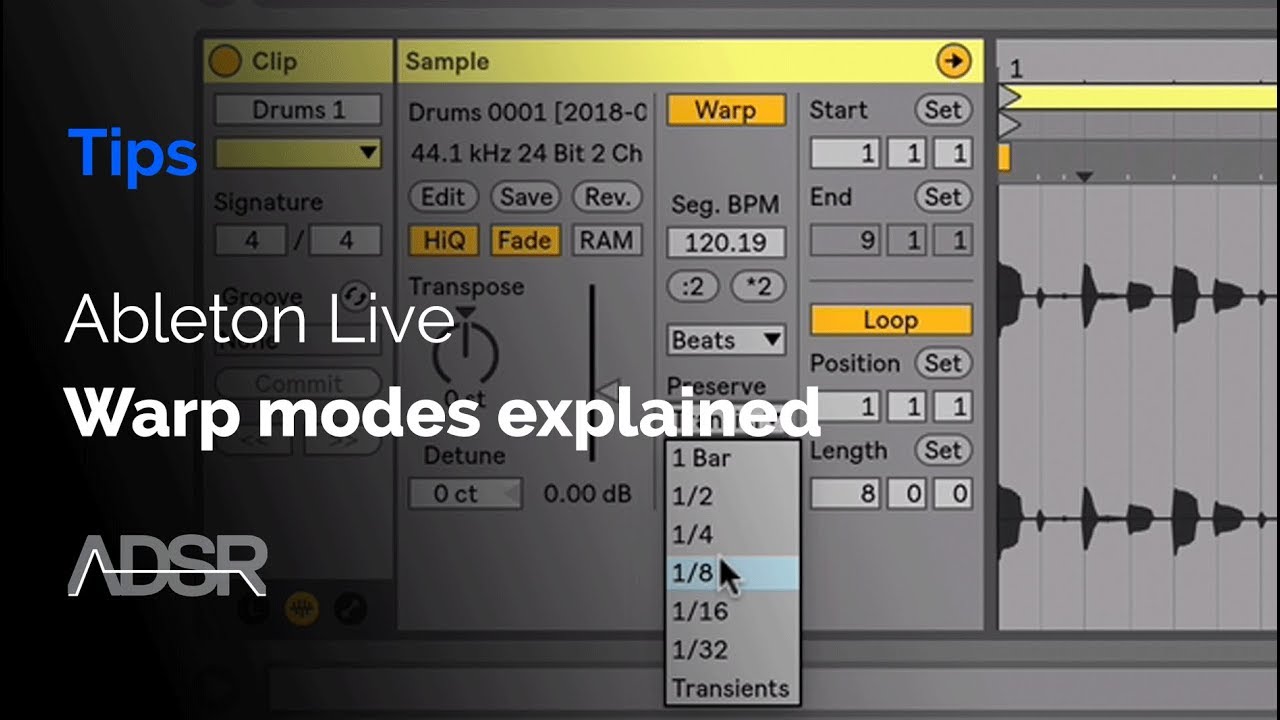This screenshot has height=720, width=1280.
Task: Click the Edit sample button
Action: 443,197
